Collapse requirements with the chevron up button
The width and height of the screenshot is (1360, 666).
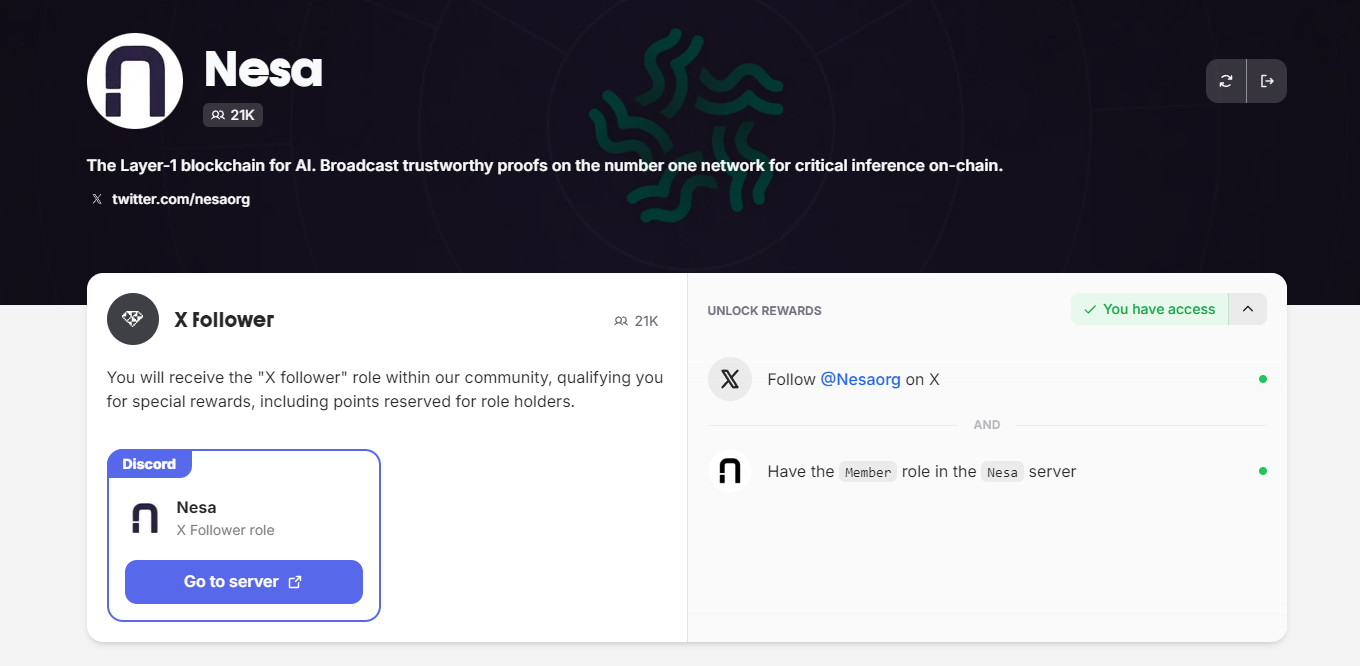pos(1248,309)
